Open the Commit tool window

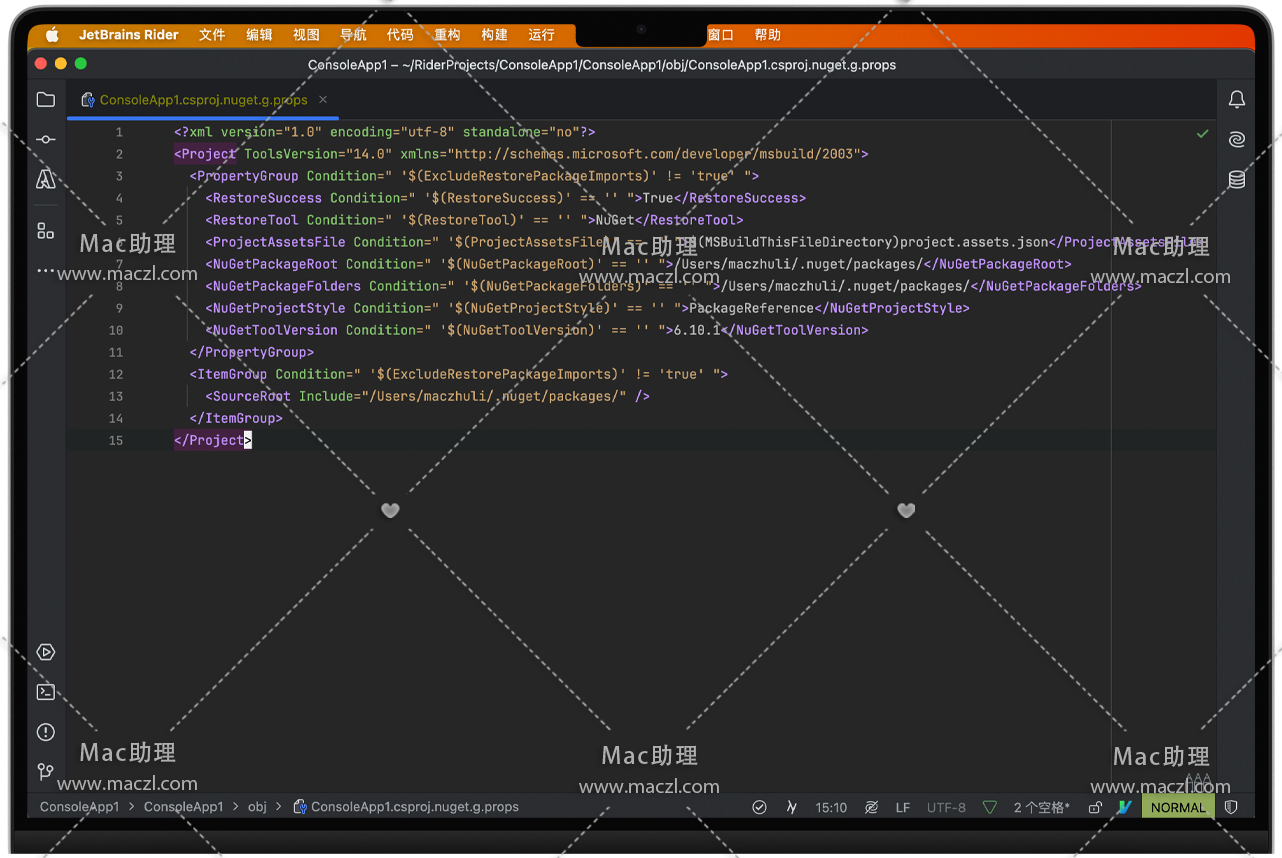pyautogui.click(x=46, y=140)
